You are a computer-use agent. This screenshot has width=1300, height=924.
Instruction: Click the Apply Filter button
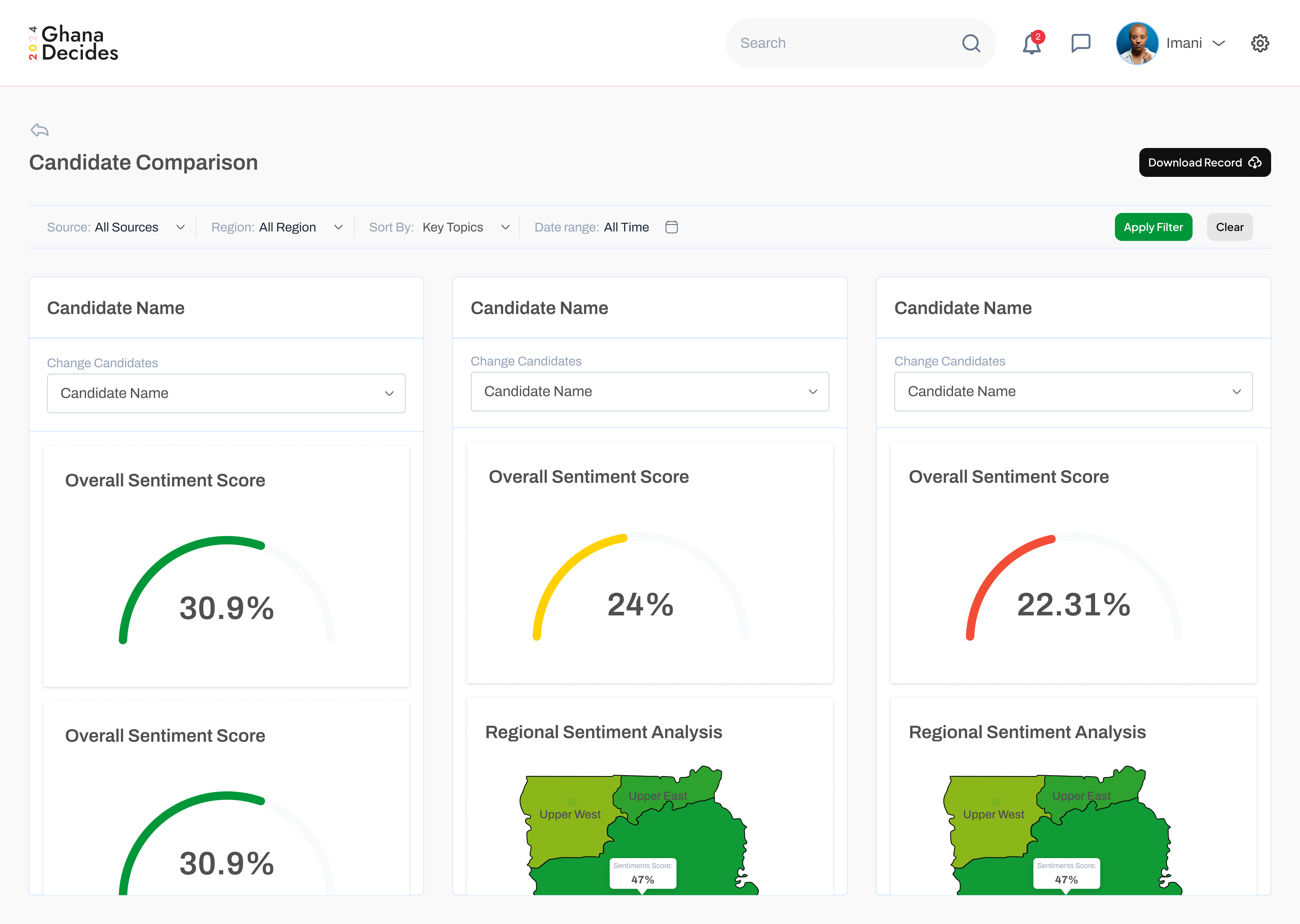(x=1153, y=227)
